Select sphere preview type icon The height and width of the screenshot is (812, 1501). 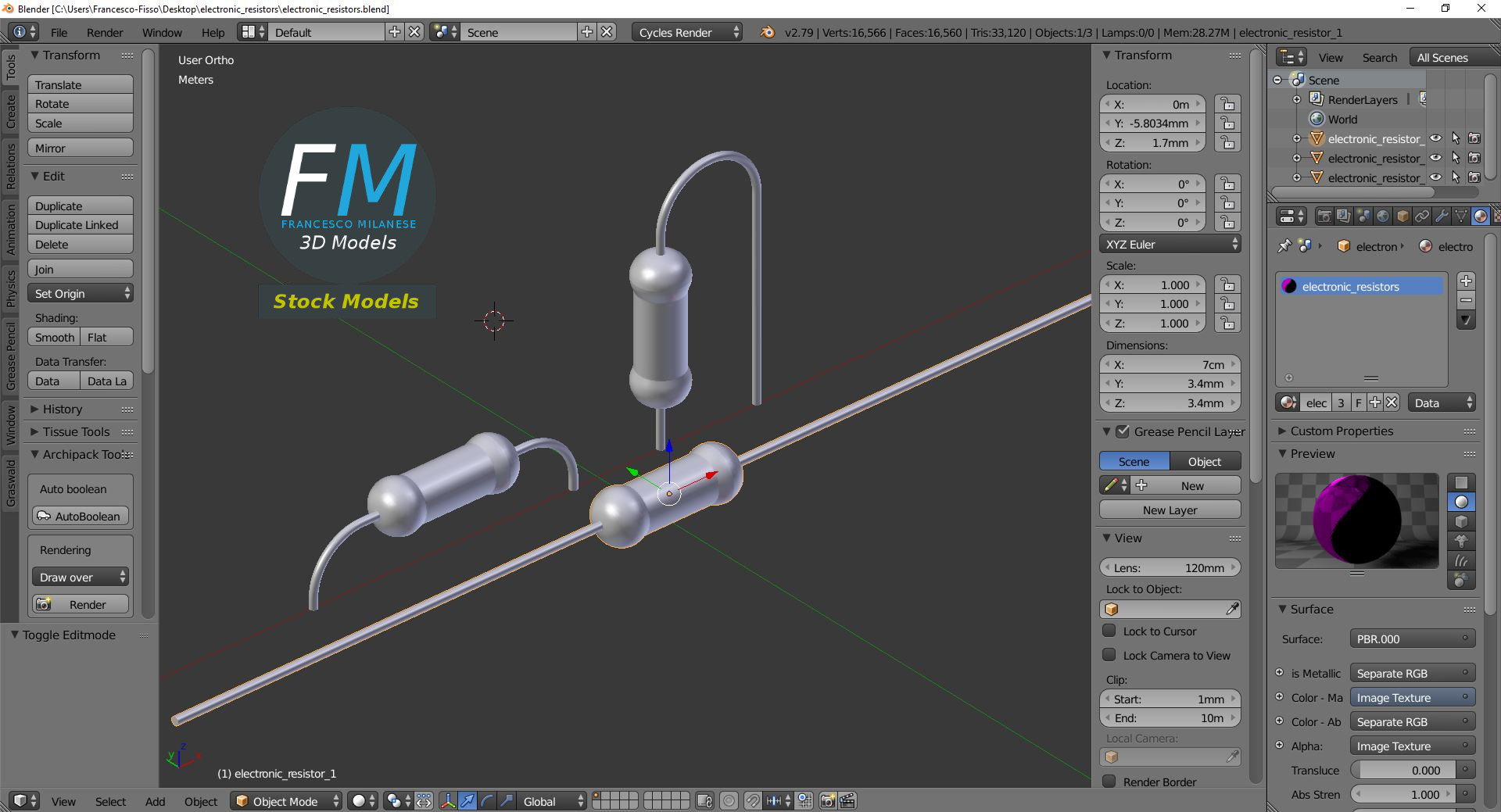click(1461, 502)
